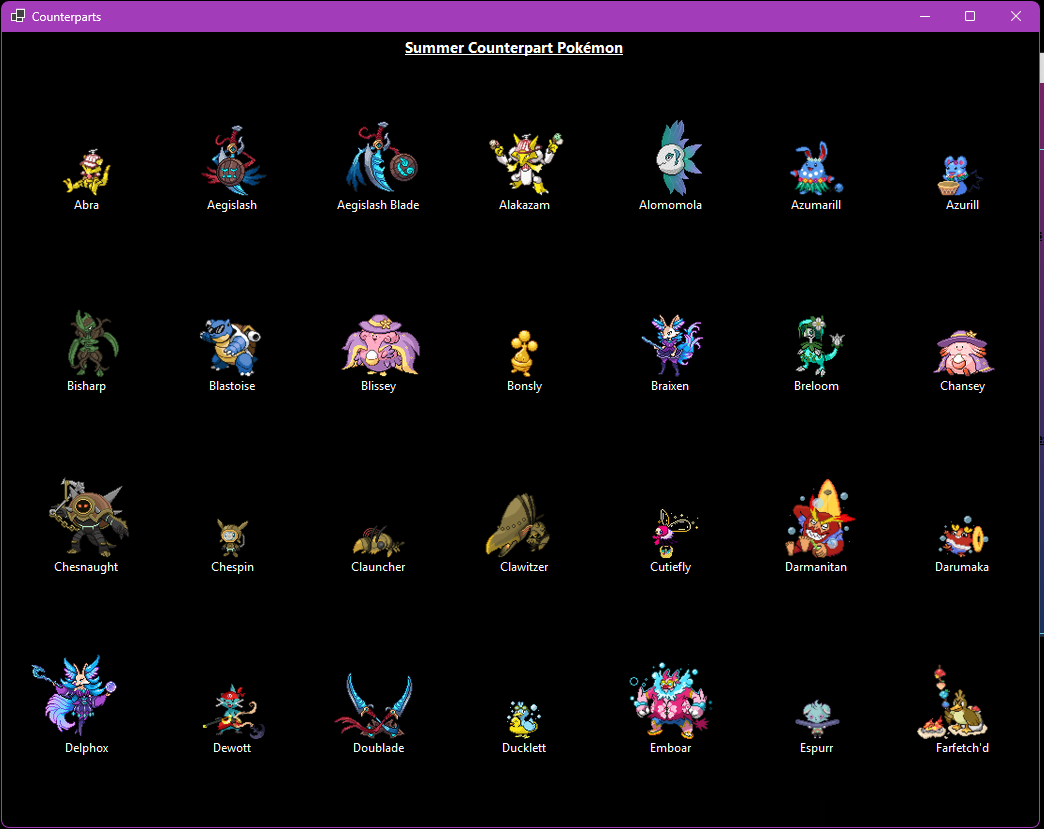Click the Alomomola name label

[x=670, y=205]
